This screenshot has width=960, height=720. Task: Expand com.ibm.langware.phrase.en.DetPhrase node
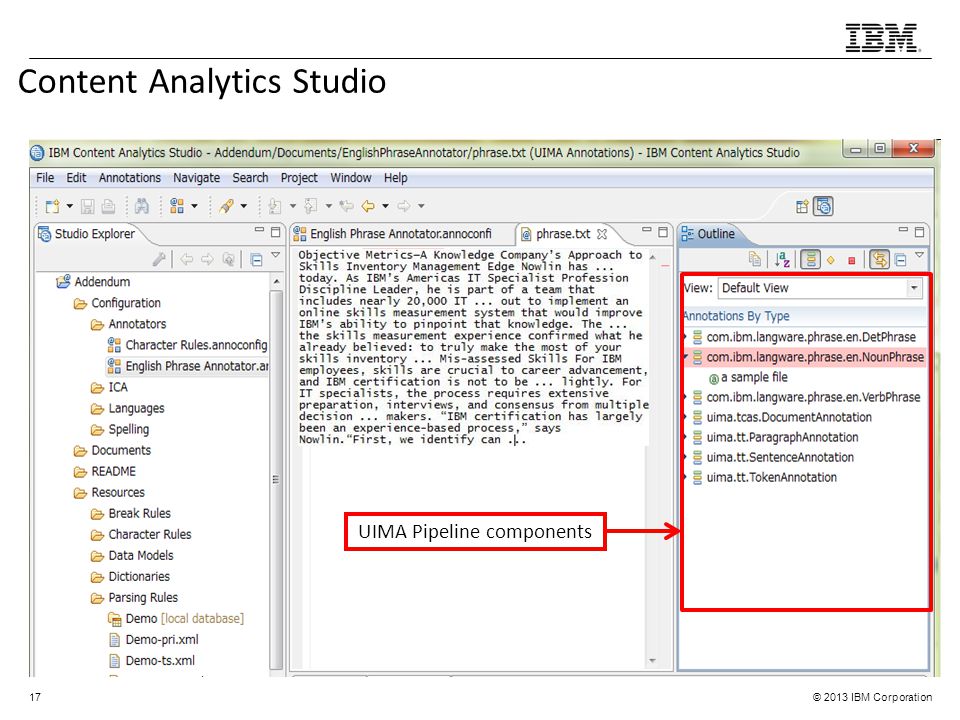click(x=686, y=337)
